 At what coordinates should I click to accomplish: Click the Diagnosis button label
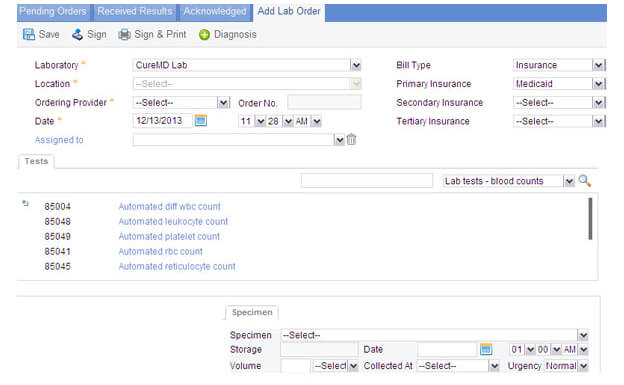pos(235,35)
